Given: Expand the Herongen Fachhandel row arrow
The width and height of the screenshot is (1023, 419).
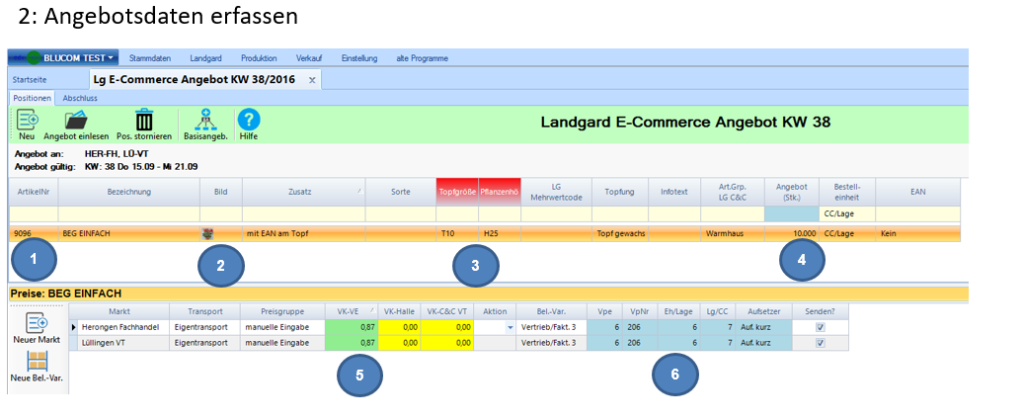Looking at the screenshot, I should pyautogui.click(x=73, y=327).
